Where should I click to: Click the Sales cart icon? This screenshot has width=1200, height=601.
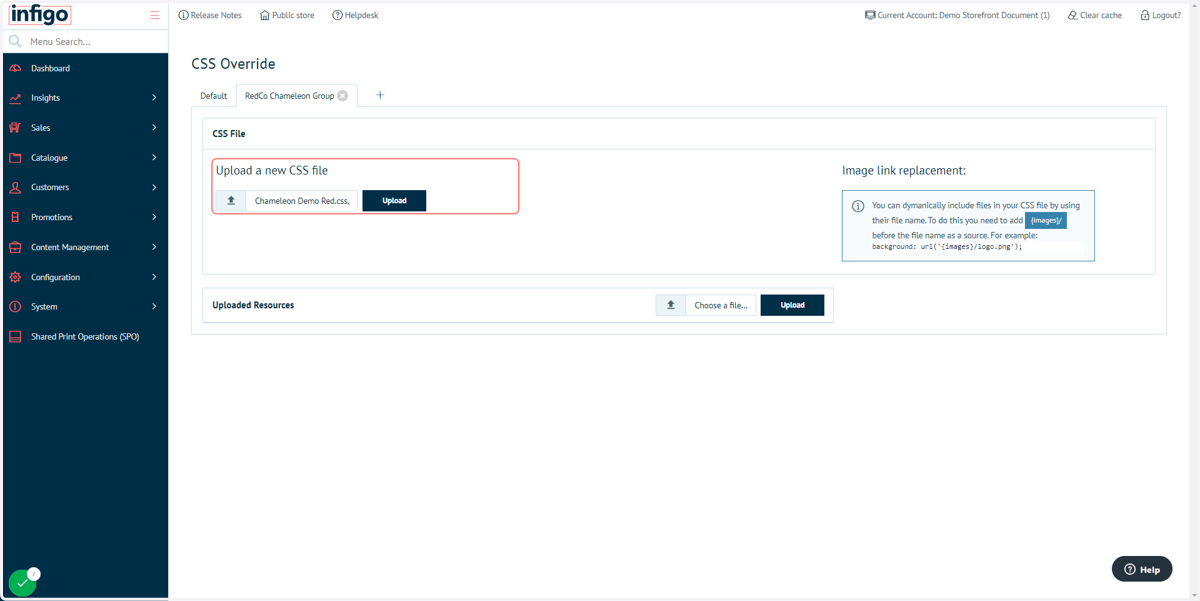[x=15, y=128]
